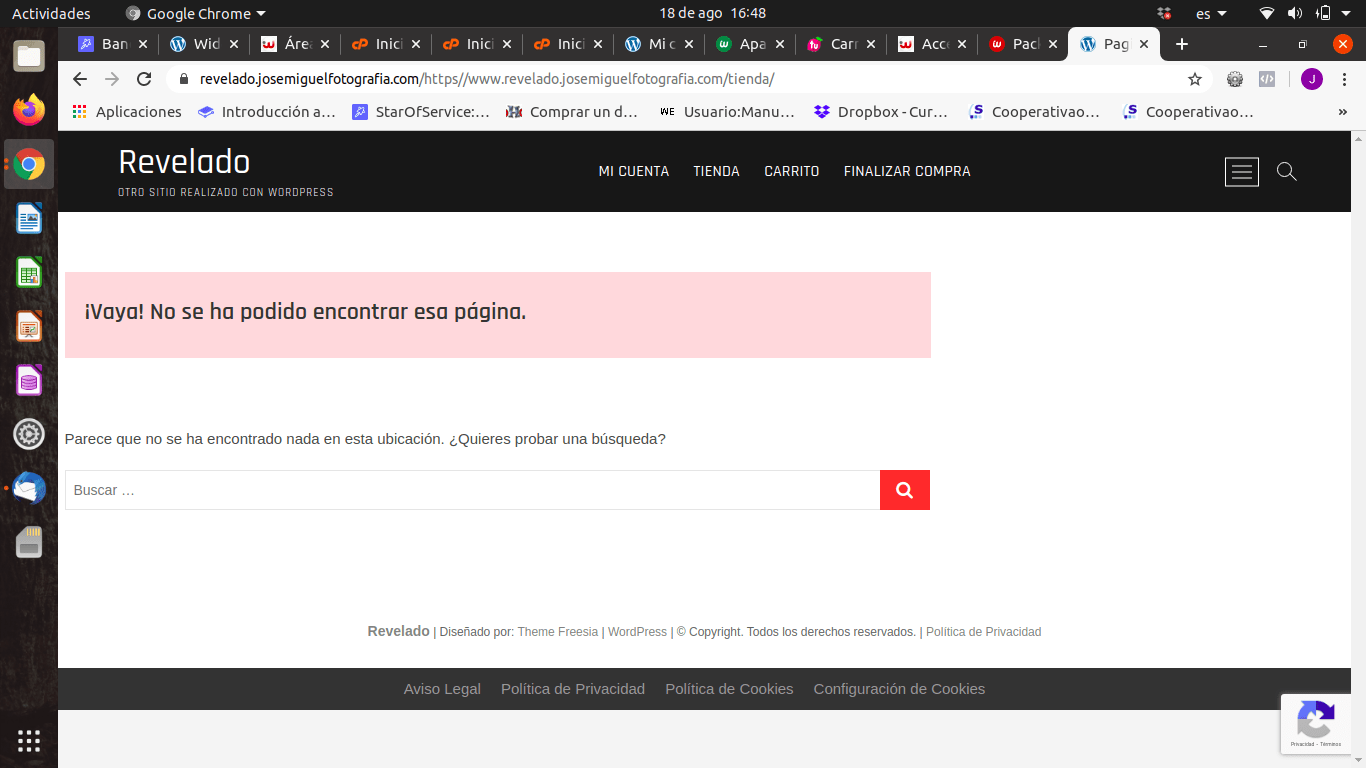Reload the current page

144,79
